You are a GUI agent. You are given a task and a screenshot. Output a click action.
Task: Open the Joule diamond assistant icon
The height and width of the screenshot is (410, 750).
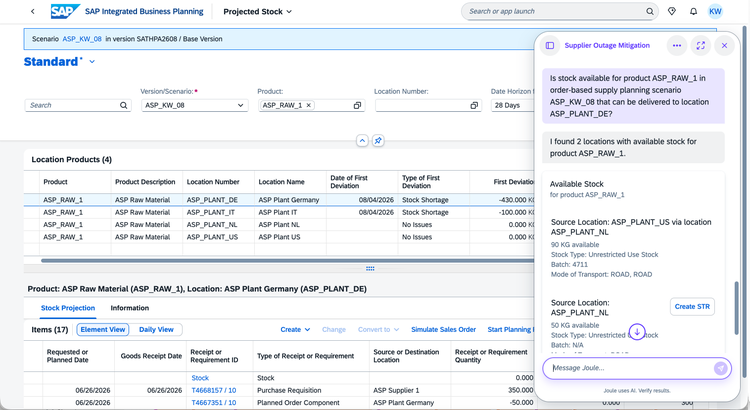coord(672,11)
